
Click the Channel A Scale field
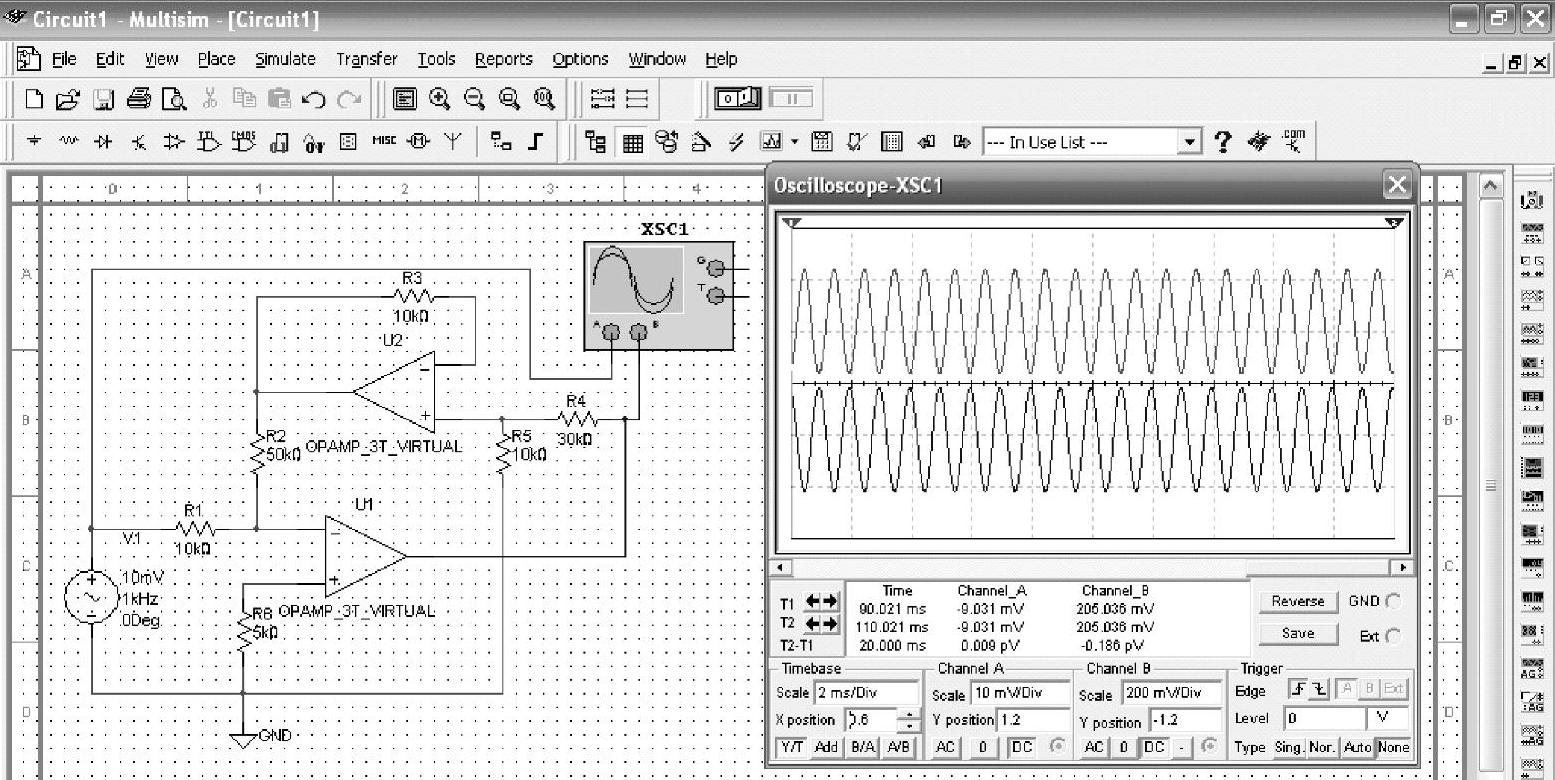[1020, 694]
